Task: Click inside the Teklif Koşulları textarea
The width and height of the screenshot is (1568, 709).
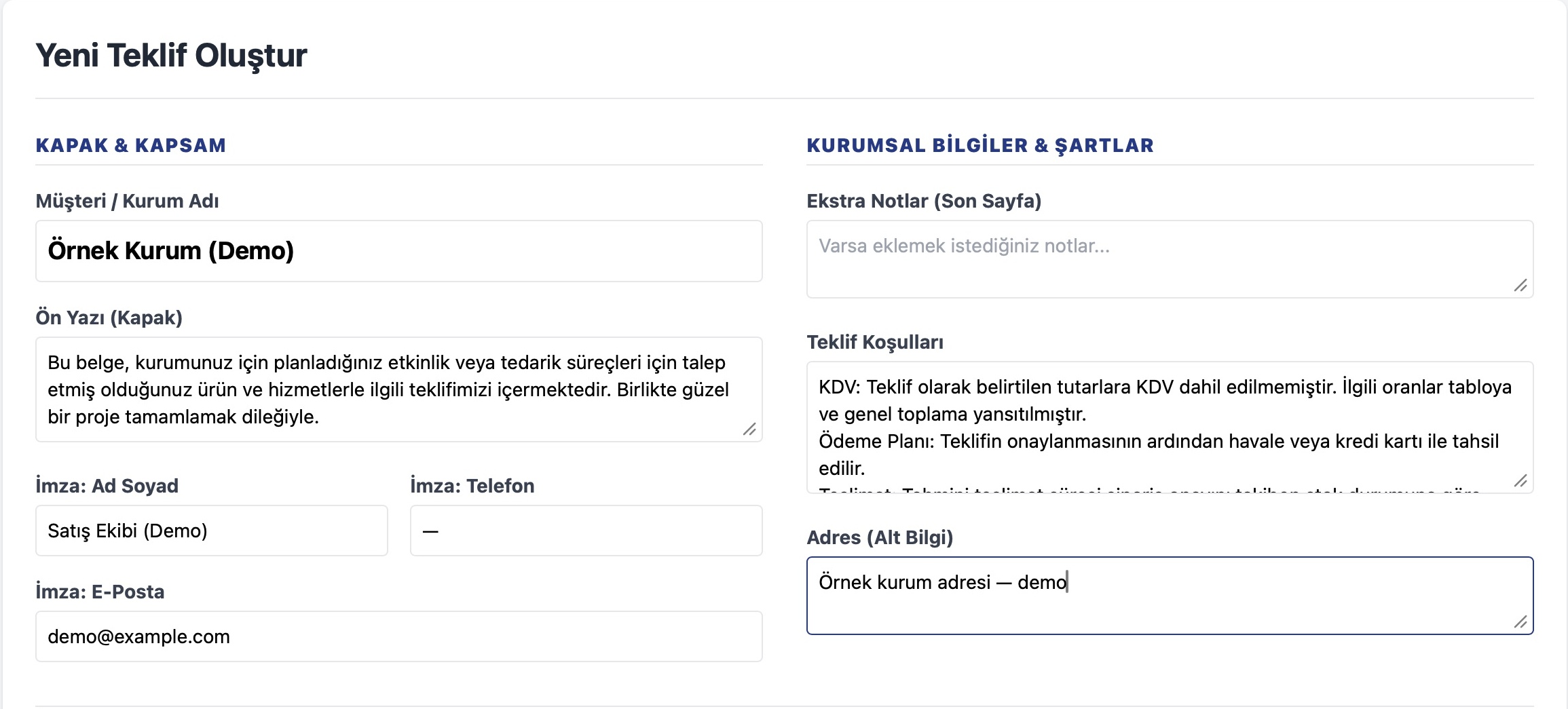Action: [1170, 427]
